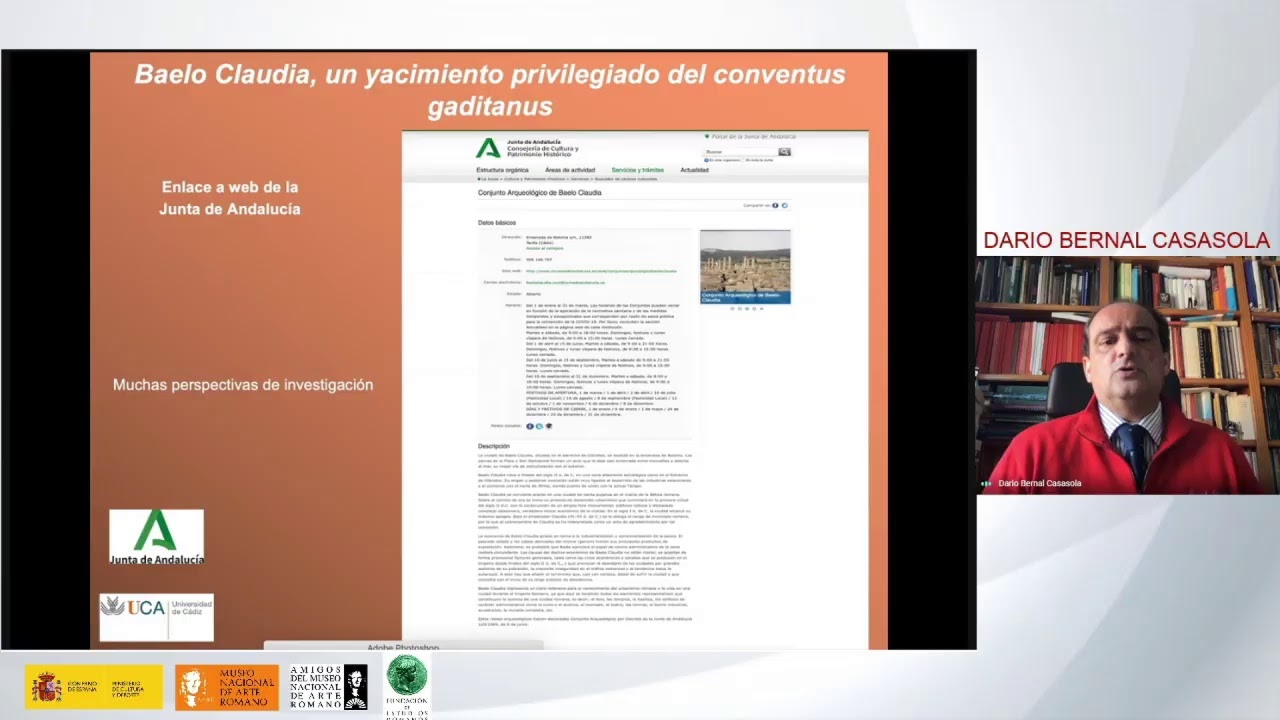Screen dimensions: 1280x720
Task: Share page via Facebook icon beside Compartir en
Action: [x=775, y=205]
